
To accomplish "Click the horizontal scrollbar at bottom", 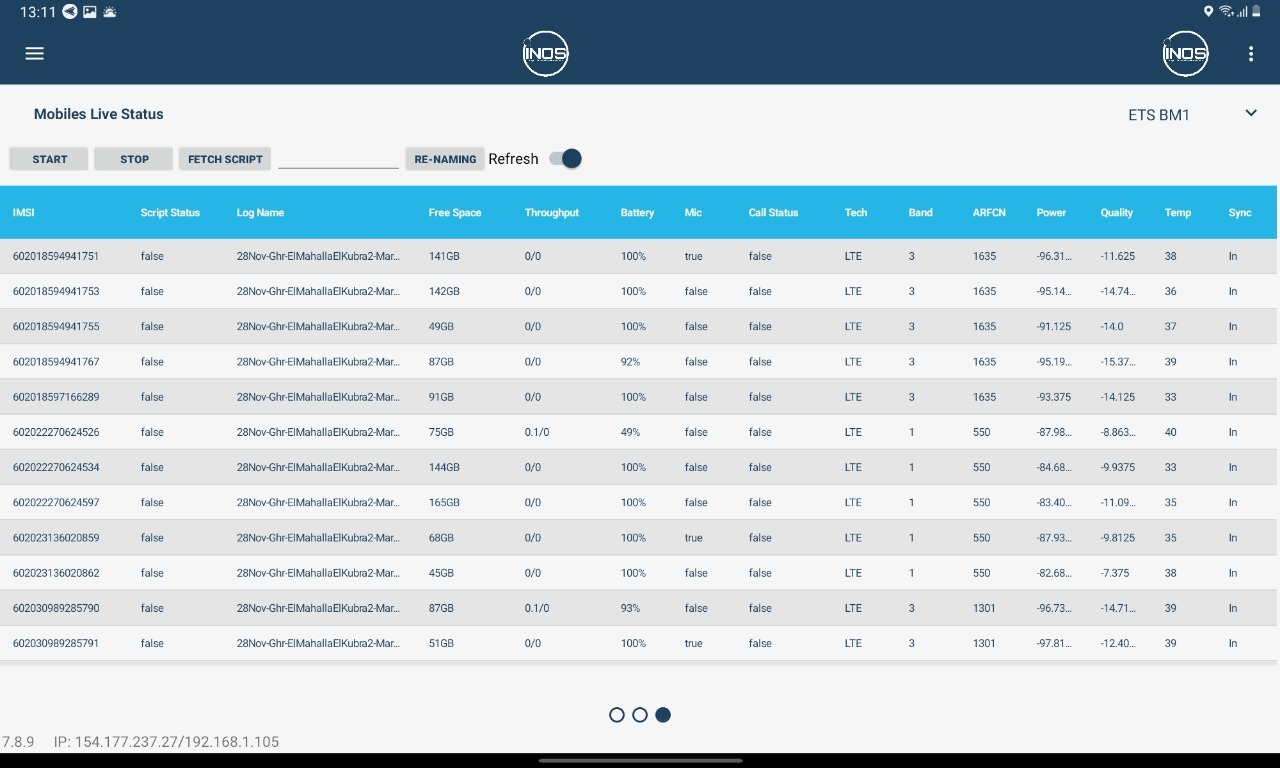I will (640, 760).
